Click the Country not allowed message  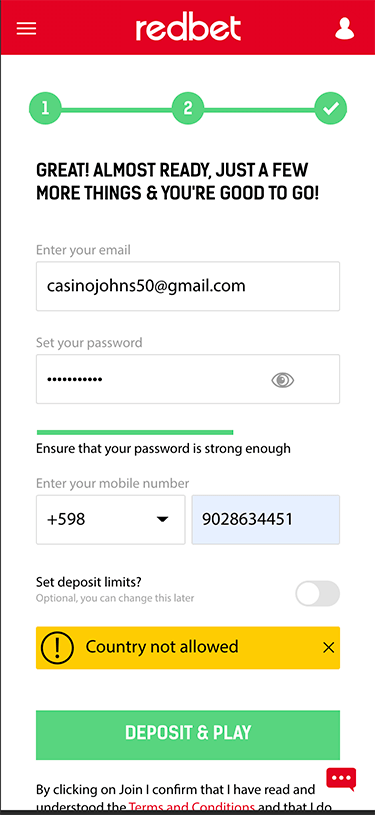click(162, 647)
